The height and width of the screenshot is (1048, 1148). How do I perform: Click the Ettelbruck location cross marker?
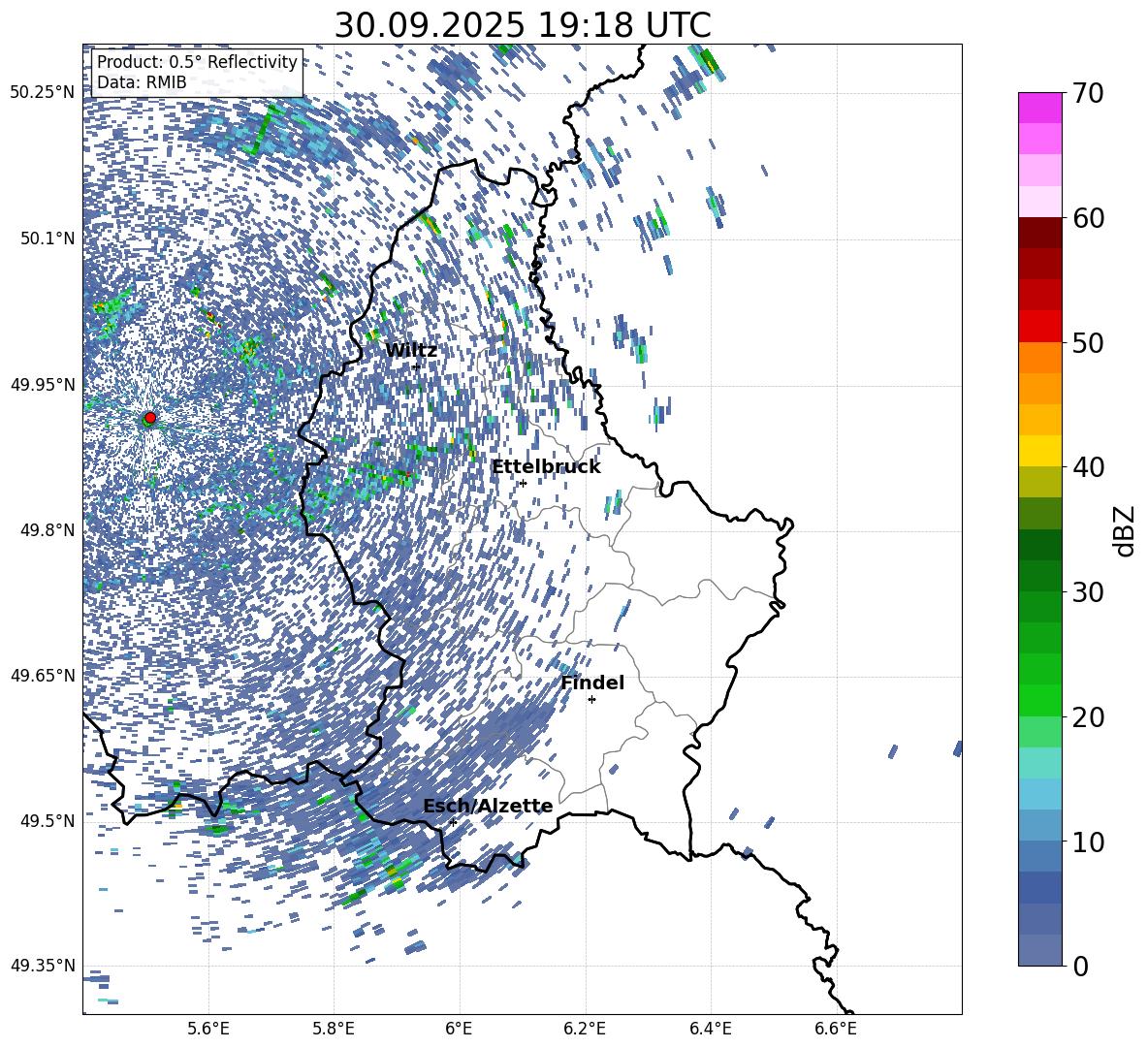(523, 483)
